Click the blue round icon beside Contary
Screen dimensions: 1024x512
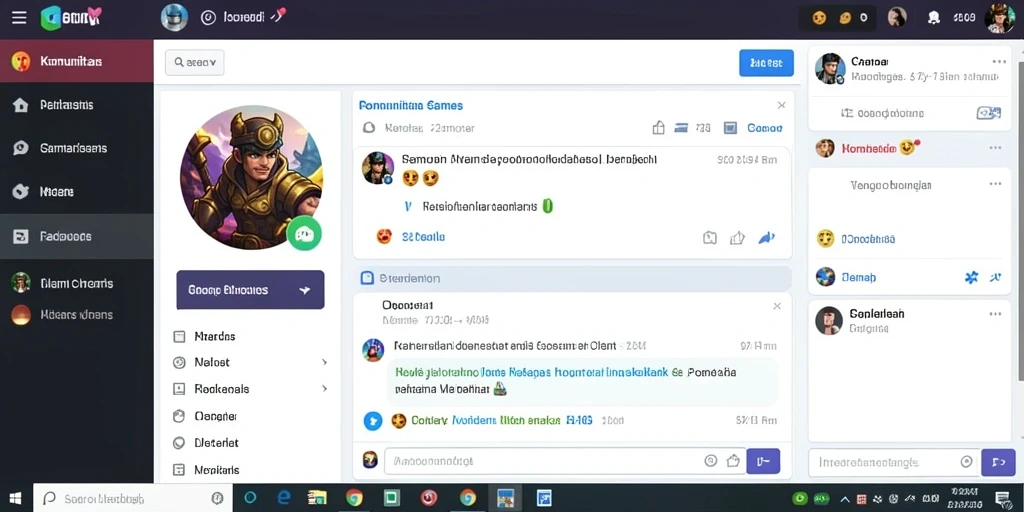tap(372, 421)
